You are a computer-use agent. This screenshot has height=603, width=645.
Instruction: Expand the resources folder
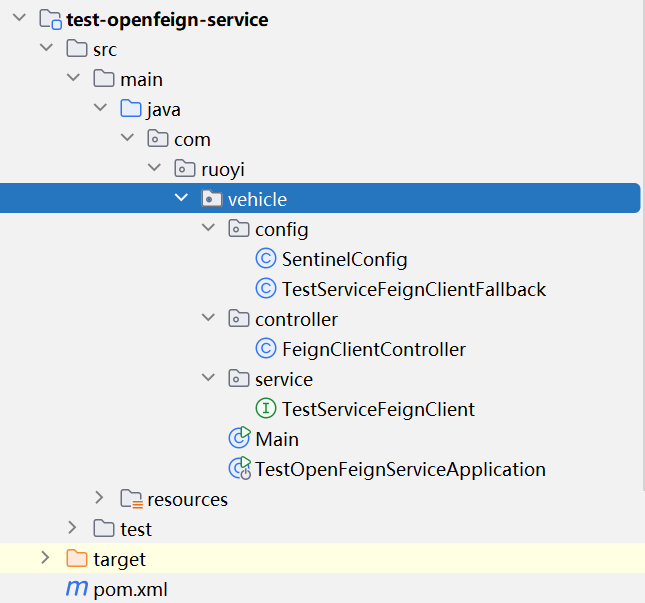[x=99, y=498]
